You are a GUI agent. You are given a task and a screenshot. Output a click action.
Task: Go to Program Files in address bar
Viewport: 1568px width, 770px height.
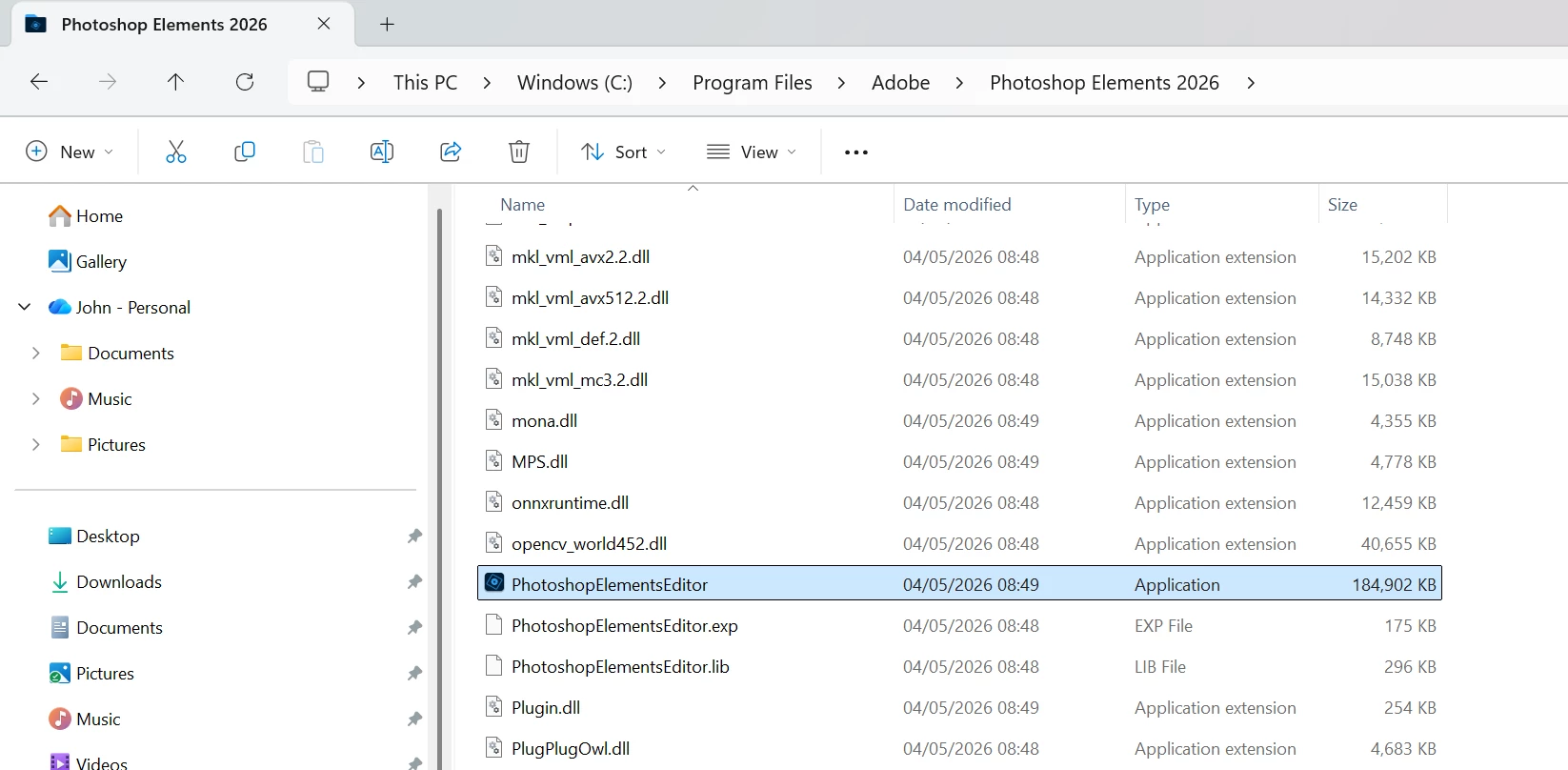tap(753, 83)
